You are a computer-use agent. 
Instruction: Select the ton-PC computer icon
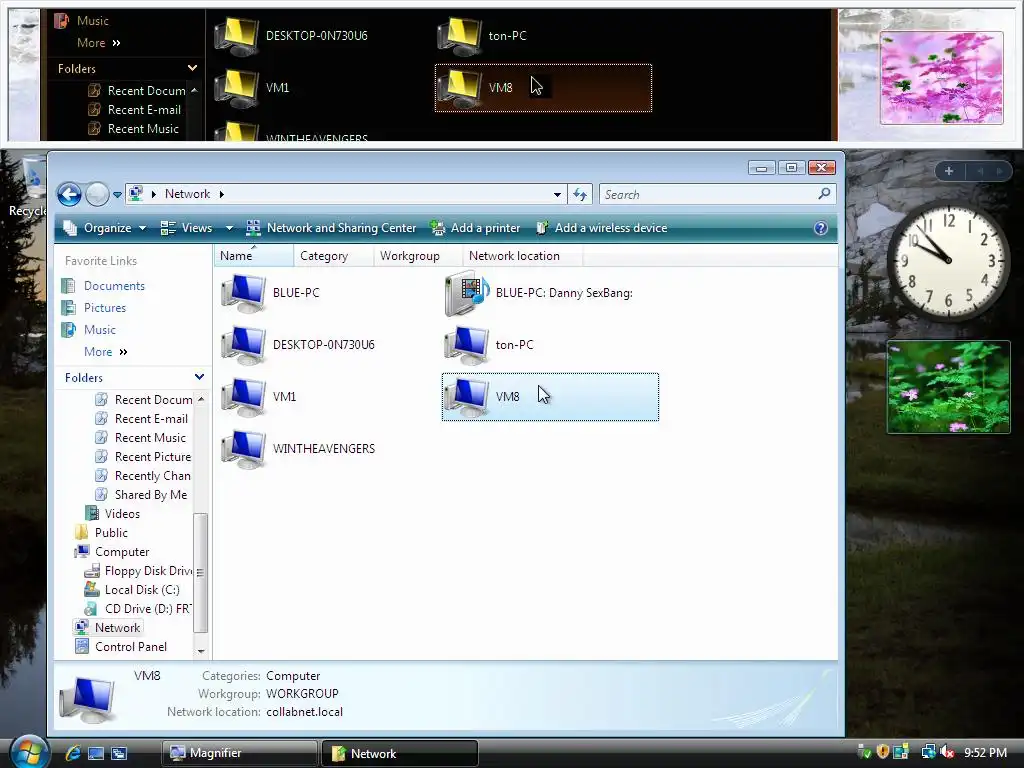pyautogui.click(x=466, y=345)
